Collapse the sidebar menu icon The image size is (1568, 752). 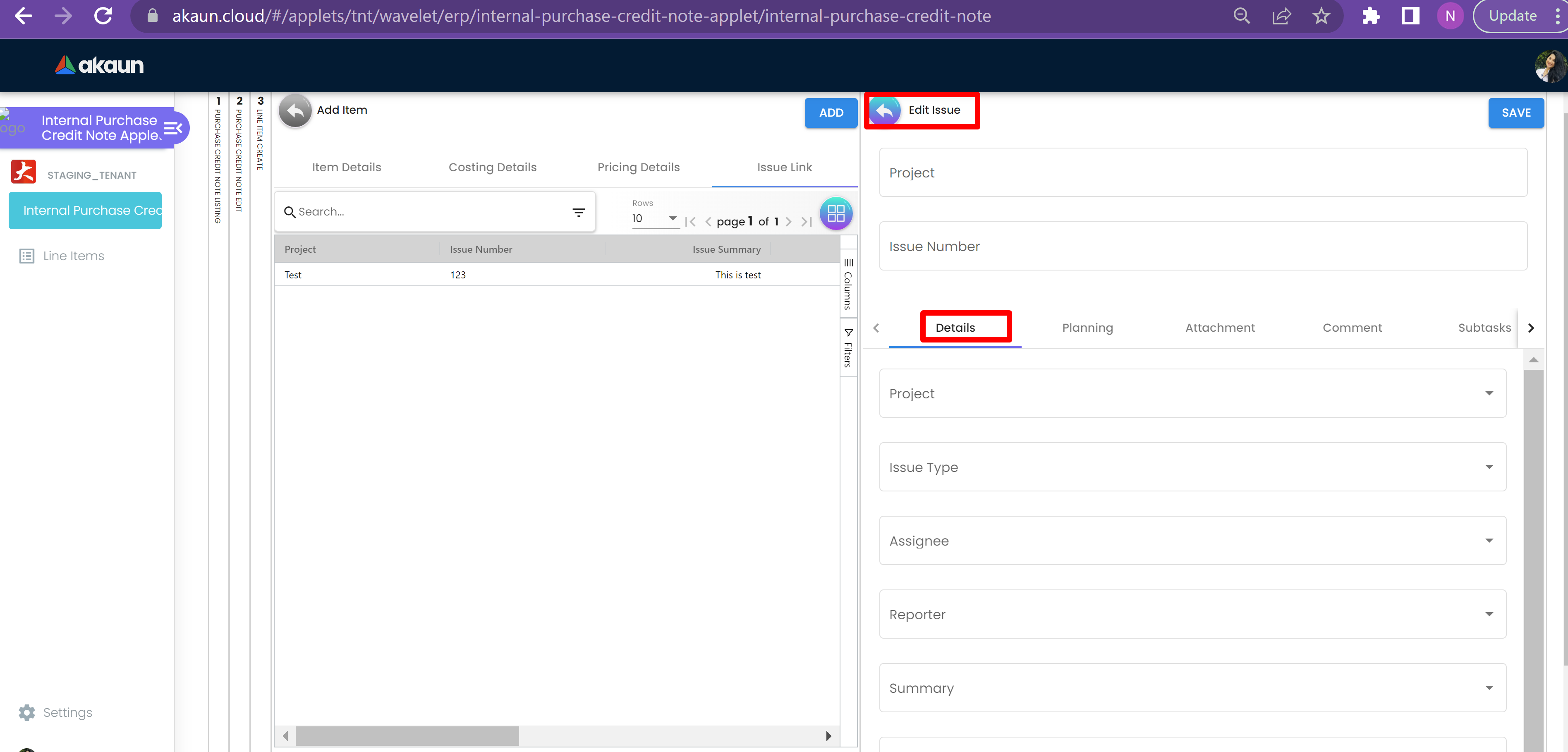173,128
